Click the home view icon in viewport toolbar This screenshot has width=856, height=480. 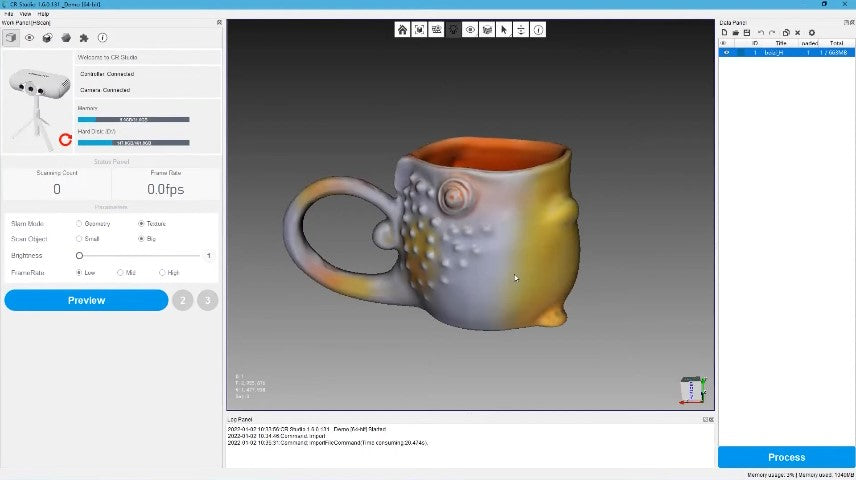402,30
